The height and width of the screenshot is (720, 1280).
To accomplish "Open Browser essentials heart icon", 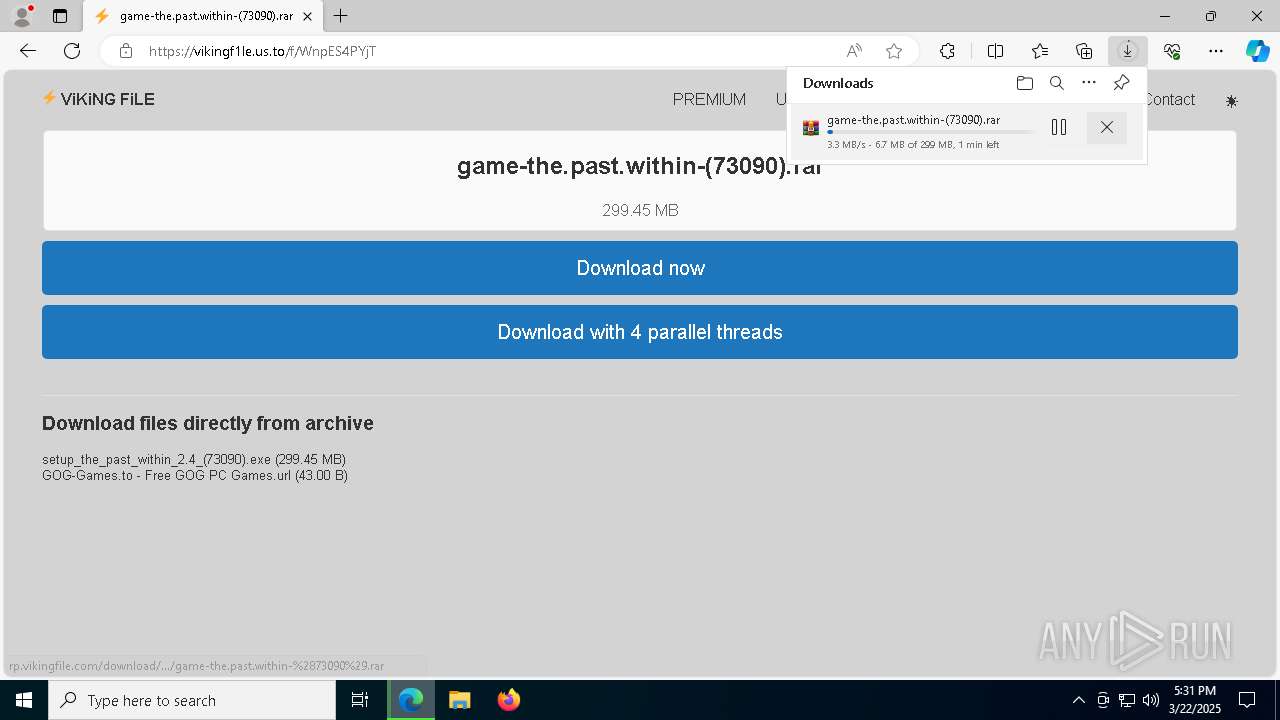I will pyautogui.click(x=1172, y=51).
